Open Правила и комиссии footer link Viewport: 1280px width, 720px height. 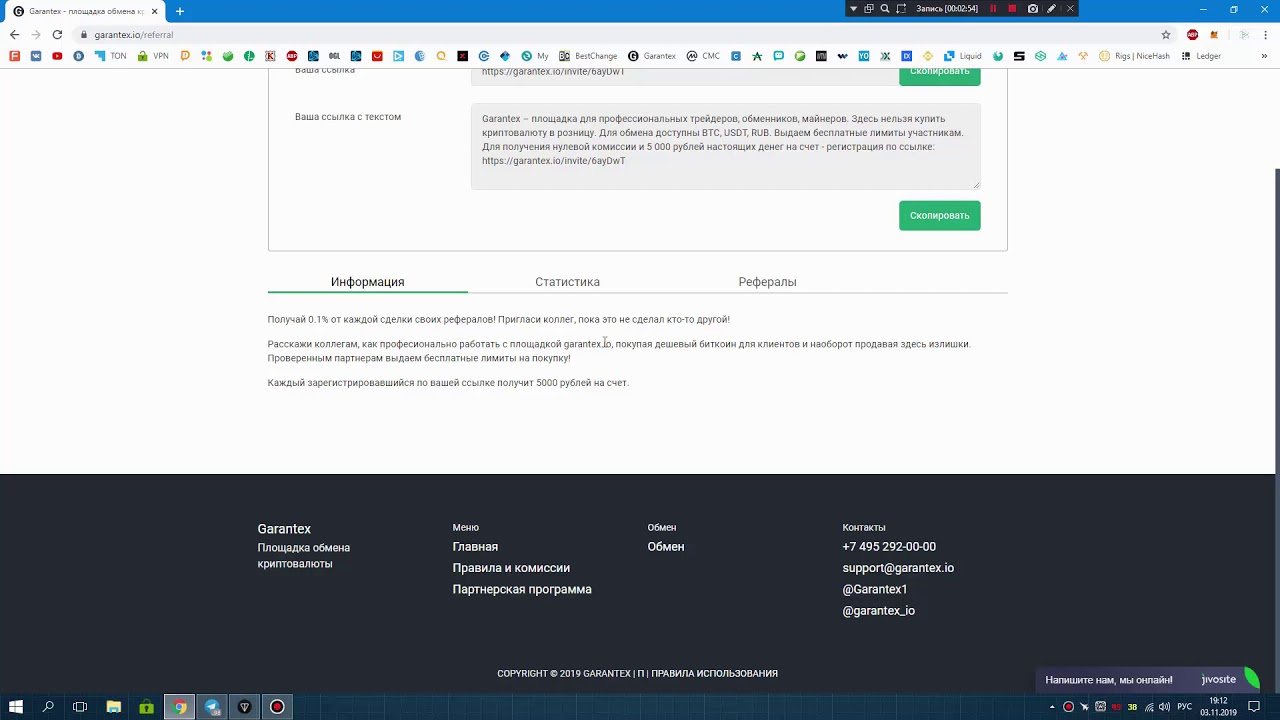(511, 568)
